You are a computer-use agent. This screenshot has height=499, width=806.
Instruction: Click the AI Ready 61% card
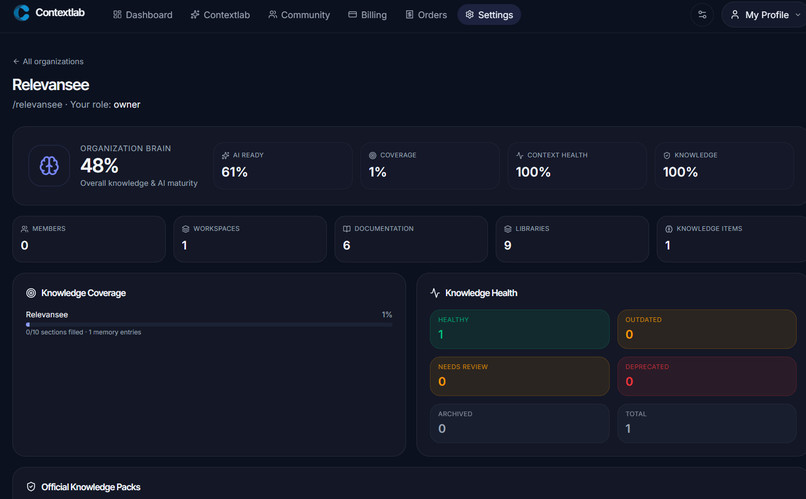point(283,165)
